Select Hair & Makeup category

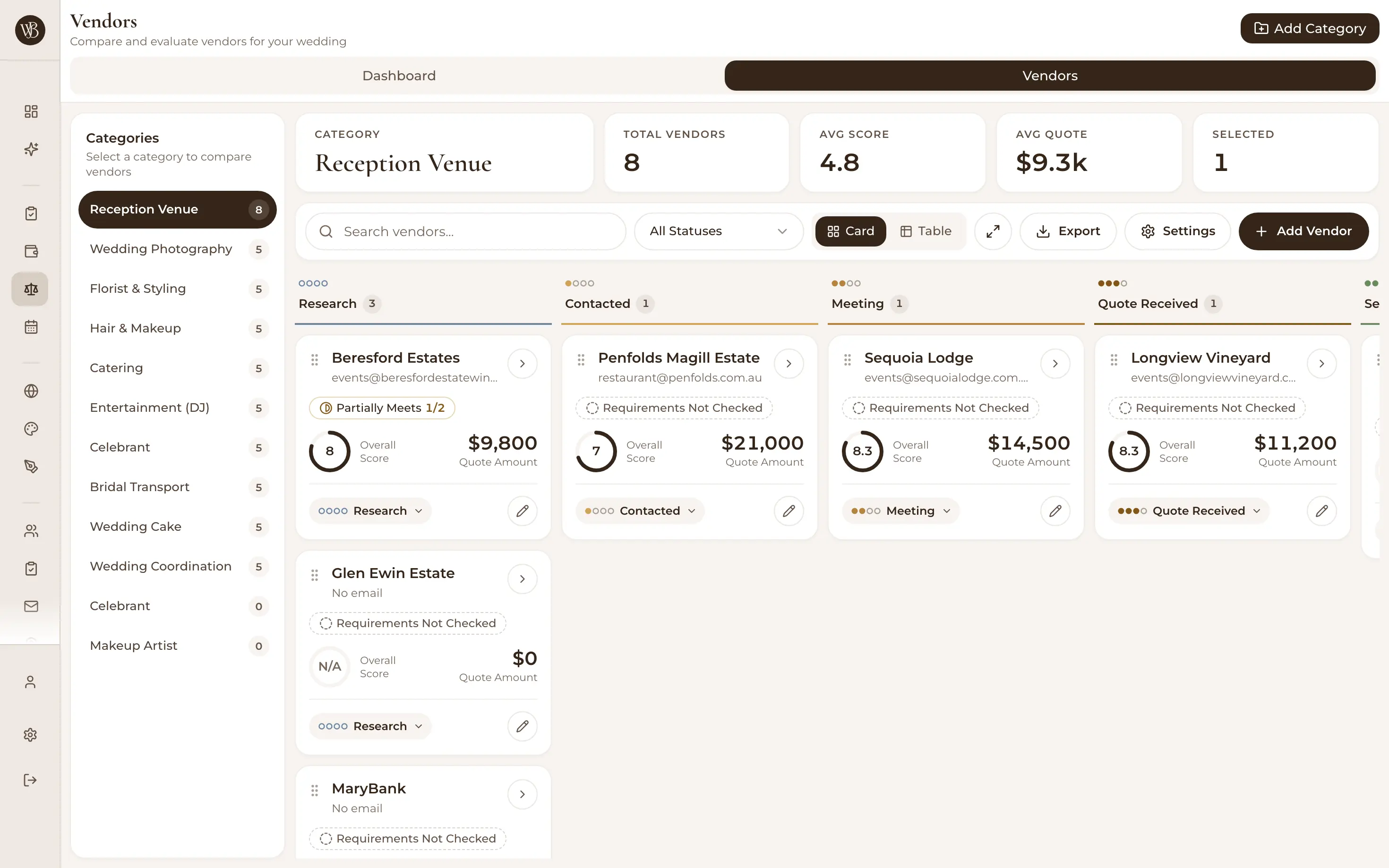tap(178, 328)
